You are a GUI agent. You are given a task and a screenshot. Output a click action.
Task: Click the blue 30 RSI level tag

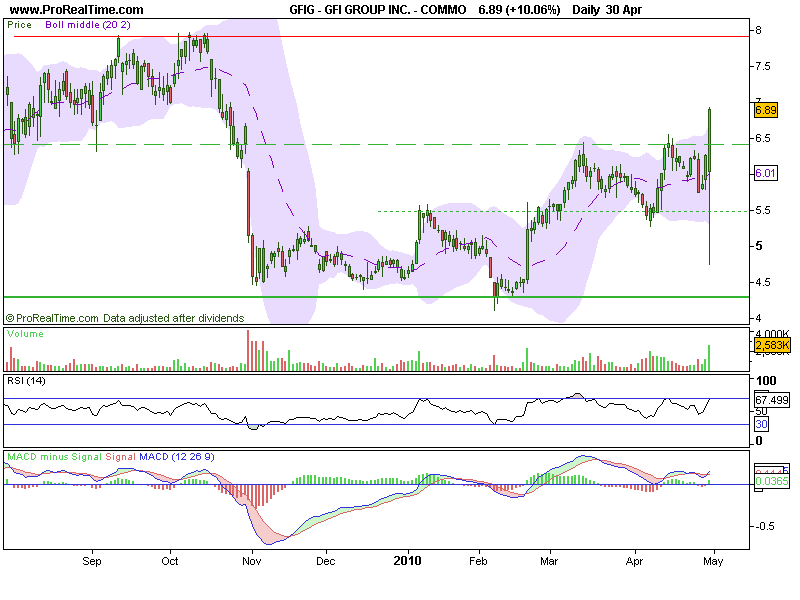[761, 424]
